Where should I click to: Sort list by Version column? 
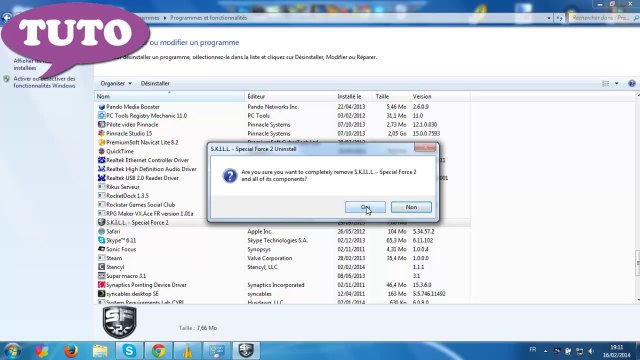click(440, 96)
